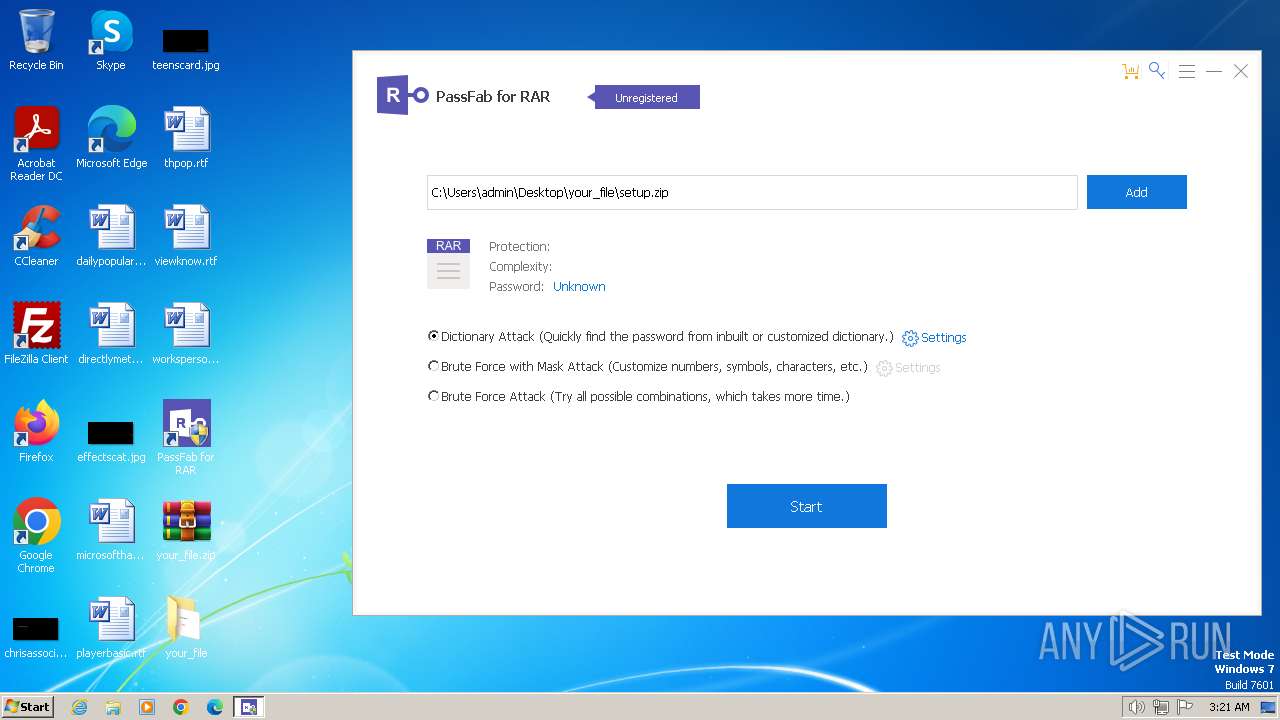Select the Brute Force Attack option
This screenshot has width=1280, height=720.
[x=639, y=397]
